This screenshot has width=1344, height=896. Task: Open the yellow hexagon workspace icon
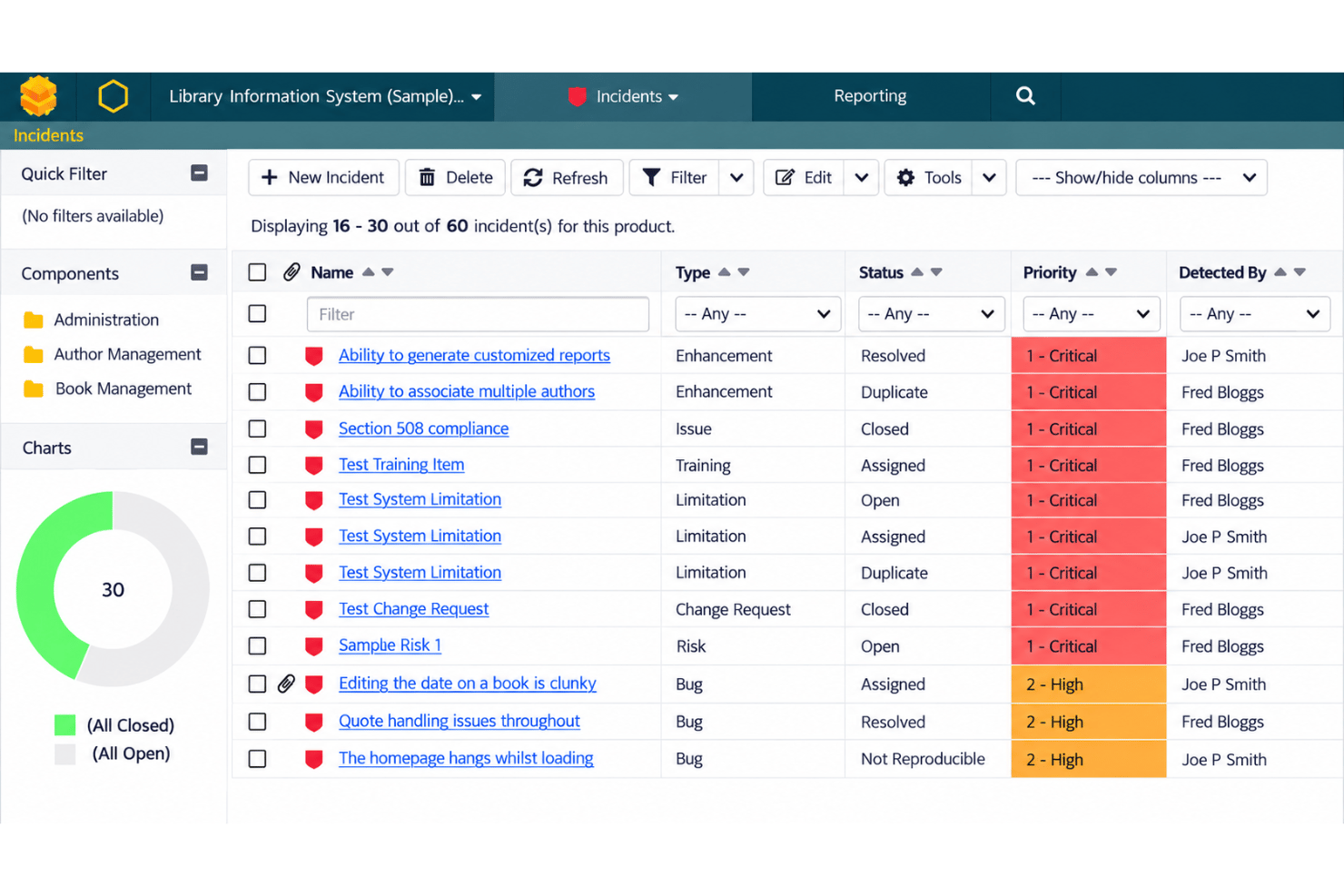pyautogui.click(x=114, y=96)
